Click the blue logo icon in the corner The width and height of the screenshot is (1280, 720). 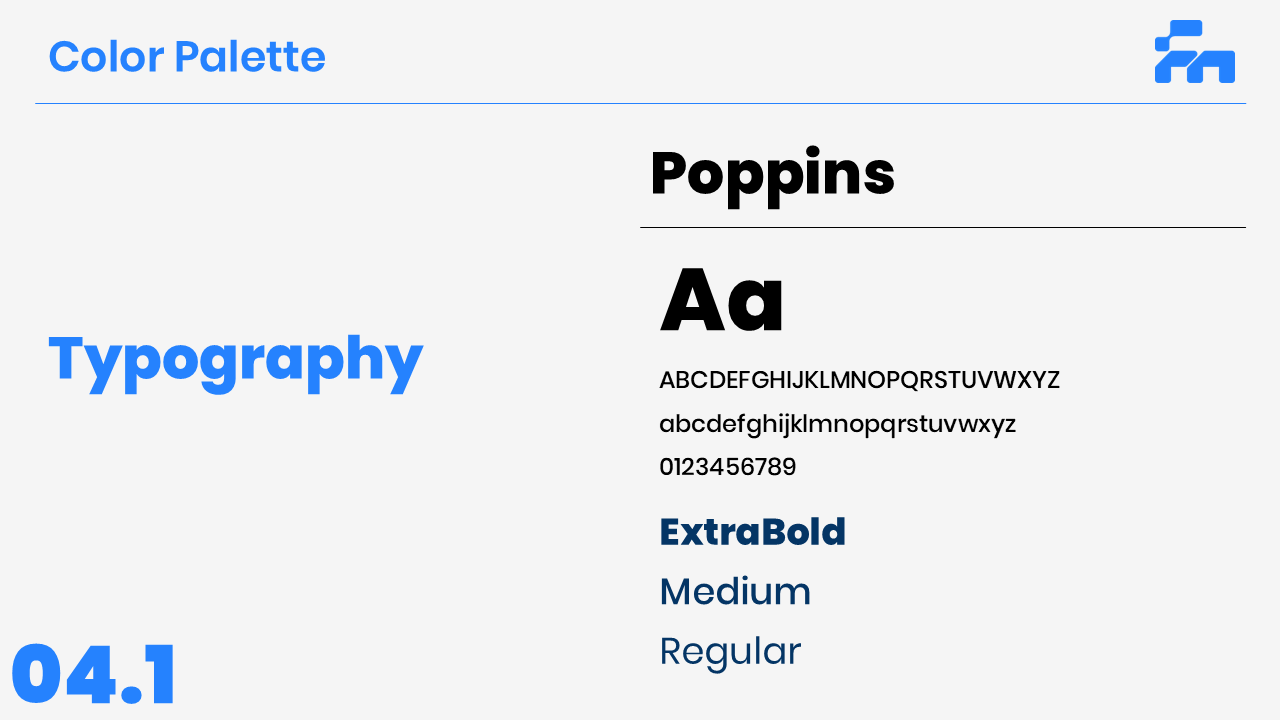pyautogui.click(x=1194, y=52)
